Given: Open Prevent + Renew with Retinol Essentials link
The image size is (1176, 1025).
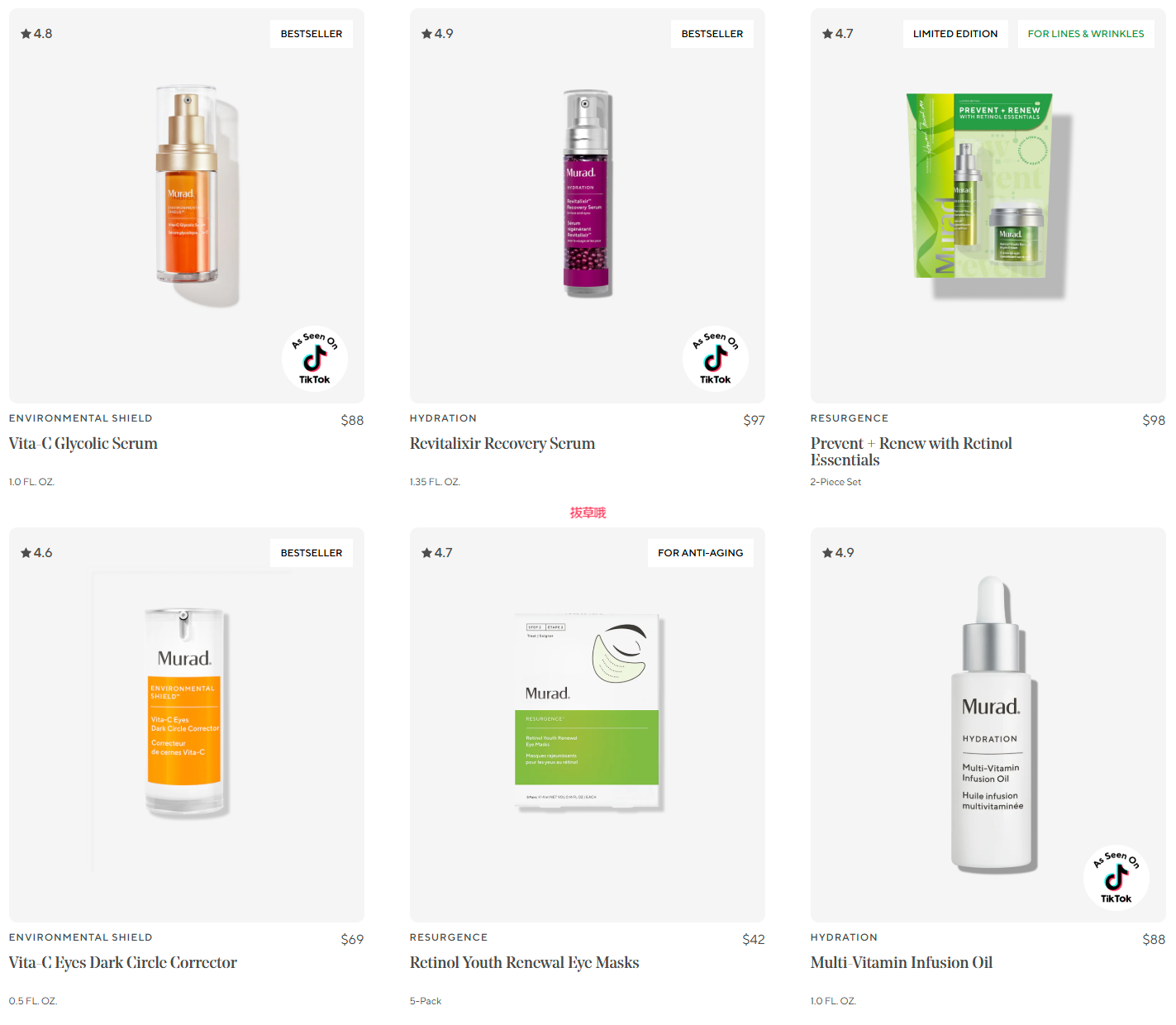Looking at the screenshot, I should coord(911,451).
